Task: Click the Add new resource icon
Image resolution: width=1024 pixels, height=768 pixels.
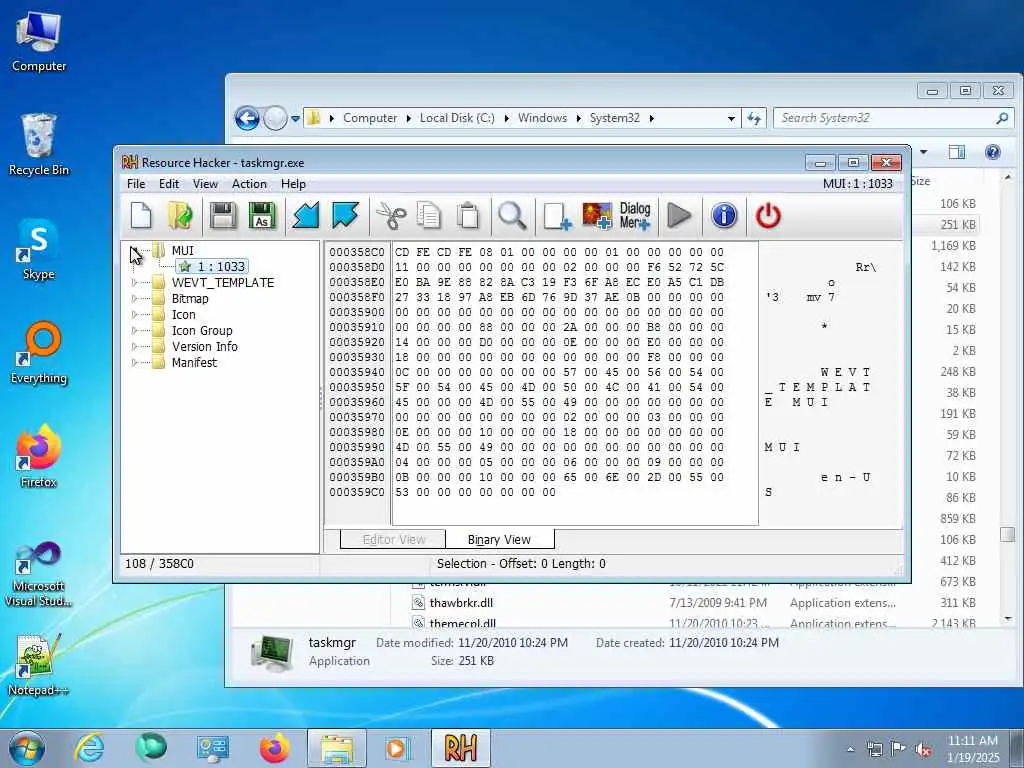Action: [x=557, y=216]
